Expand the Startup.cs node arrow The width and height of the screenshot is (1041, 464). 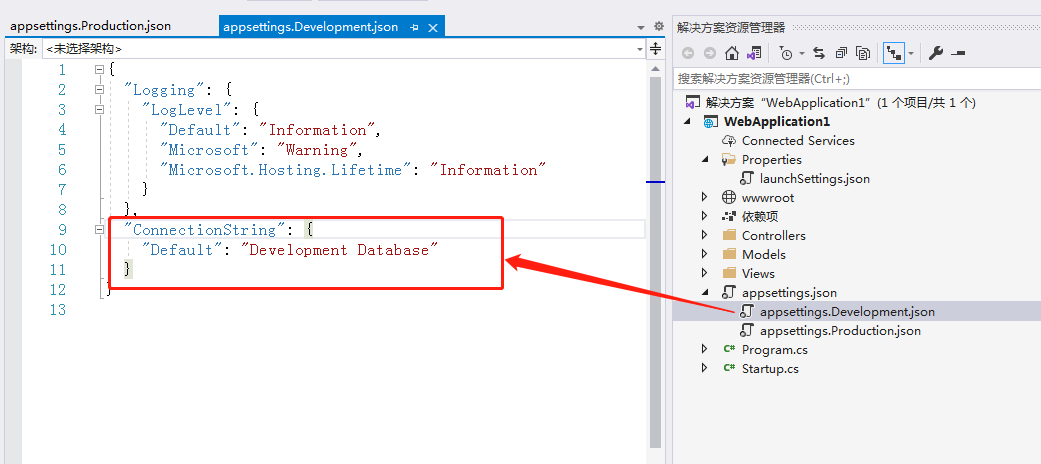pyautogui.click(x=705, y=368)
